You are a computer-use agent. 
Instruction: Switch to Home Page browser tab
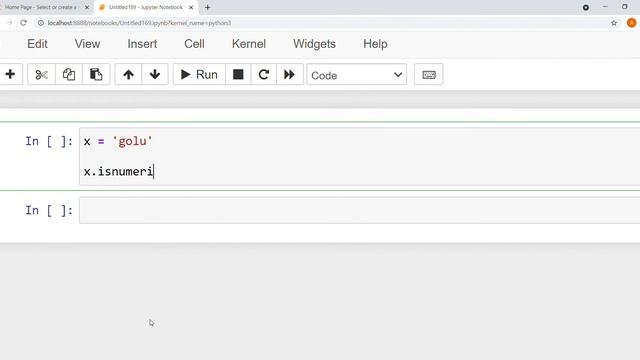41,7
